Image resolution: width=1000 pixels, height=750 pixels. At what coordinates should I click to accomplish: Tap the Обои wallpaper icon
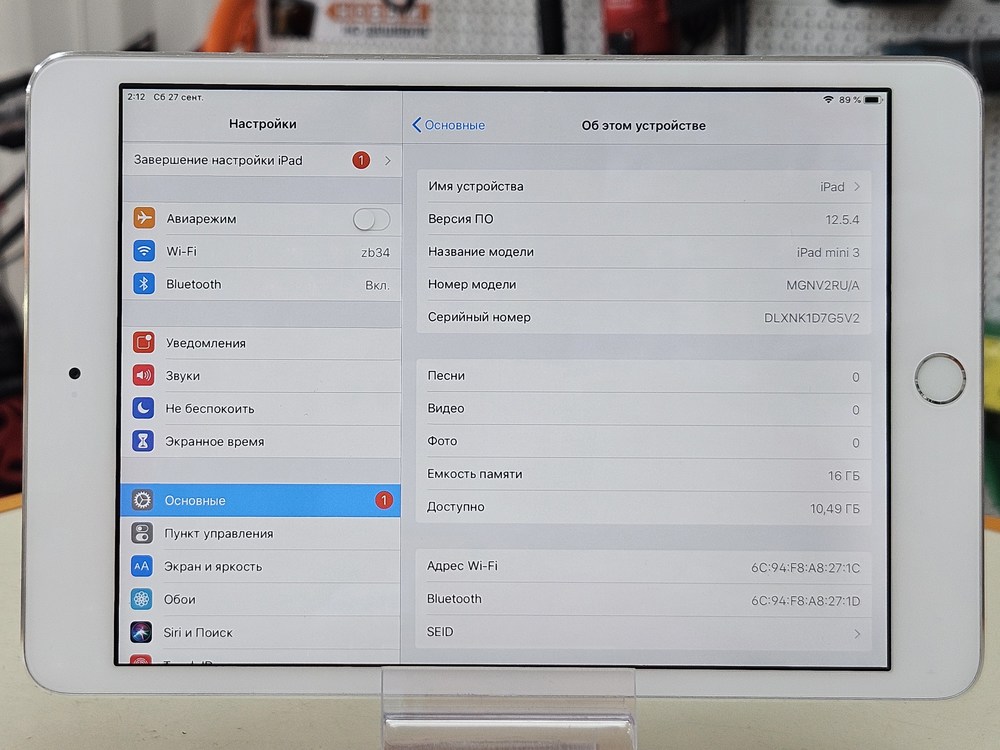pos(141,599)
